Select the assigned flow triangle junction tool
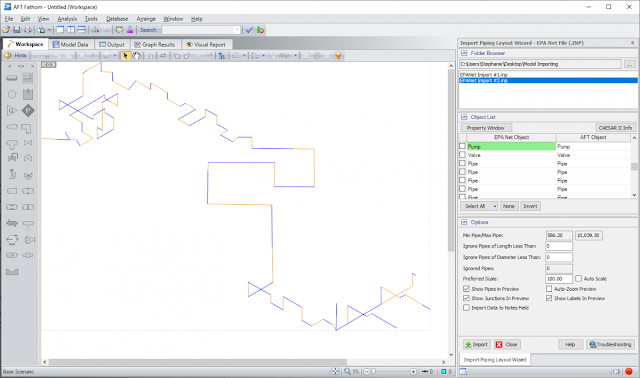640x378 pixels. click(x=12, y=111)
